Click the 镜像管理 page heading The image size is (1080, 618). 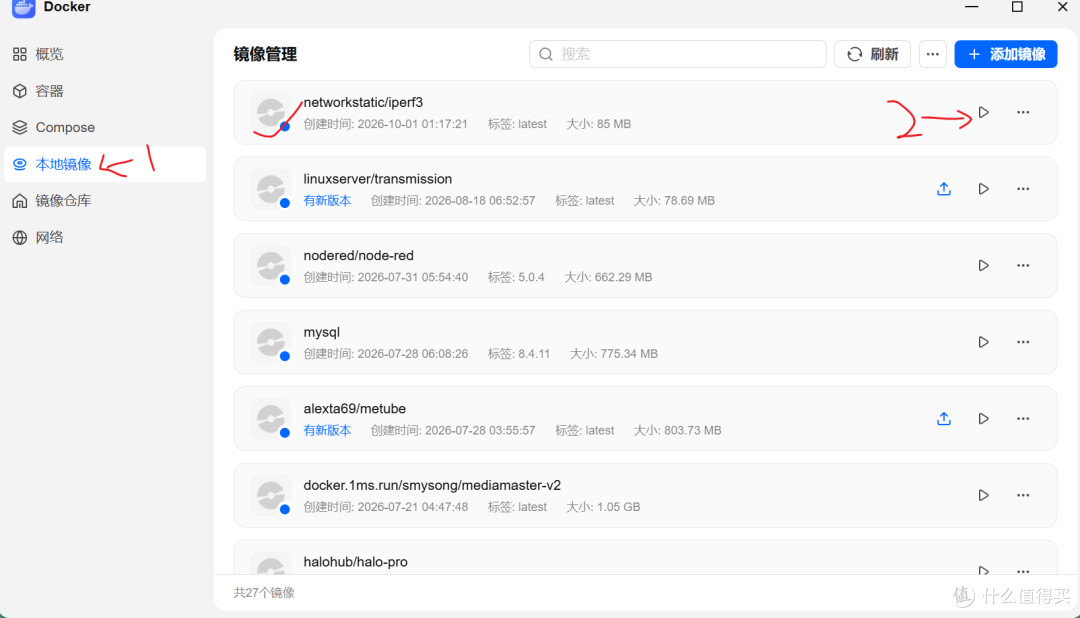tap(265, 54)
